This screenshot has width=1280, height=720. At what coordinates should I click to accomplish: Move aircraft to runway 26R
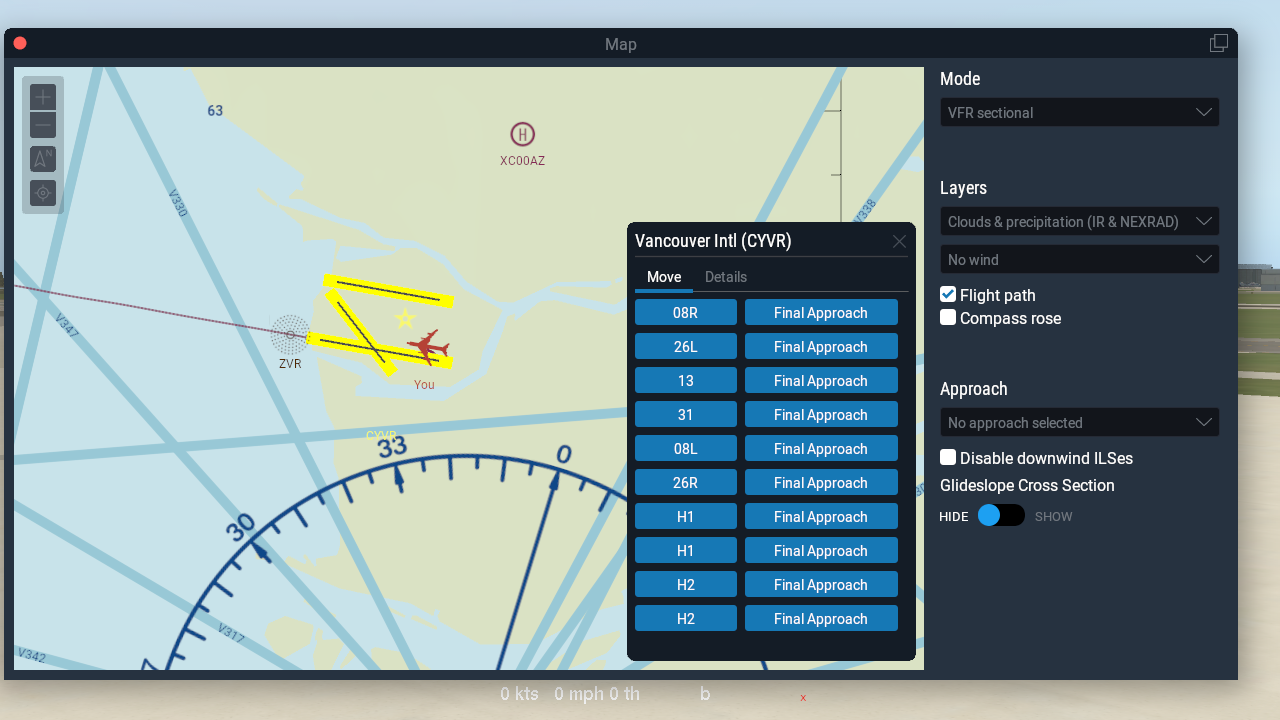pyautogui.click(x=686, y=482)
